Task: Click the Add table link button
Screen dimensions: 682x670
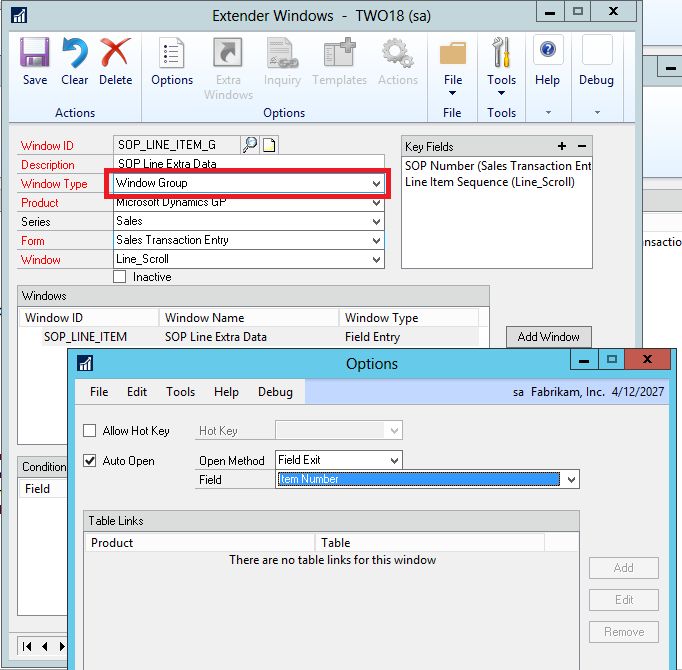Action: [623, 568]
